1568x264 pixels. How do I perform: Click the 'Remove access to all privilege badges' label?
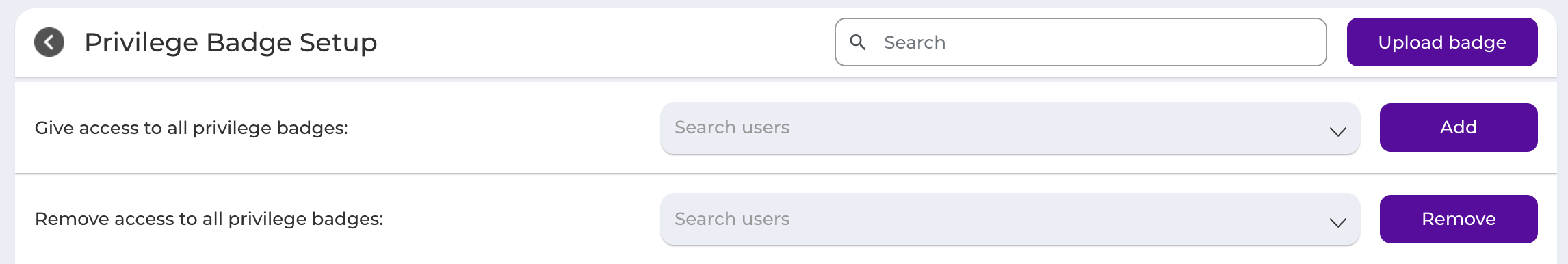click(209, 219)
